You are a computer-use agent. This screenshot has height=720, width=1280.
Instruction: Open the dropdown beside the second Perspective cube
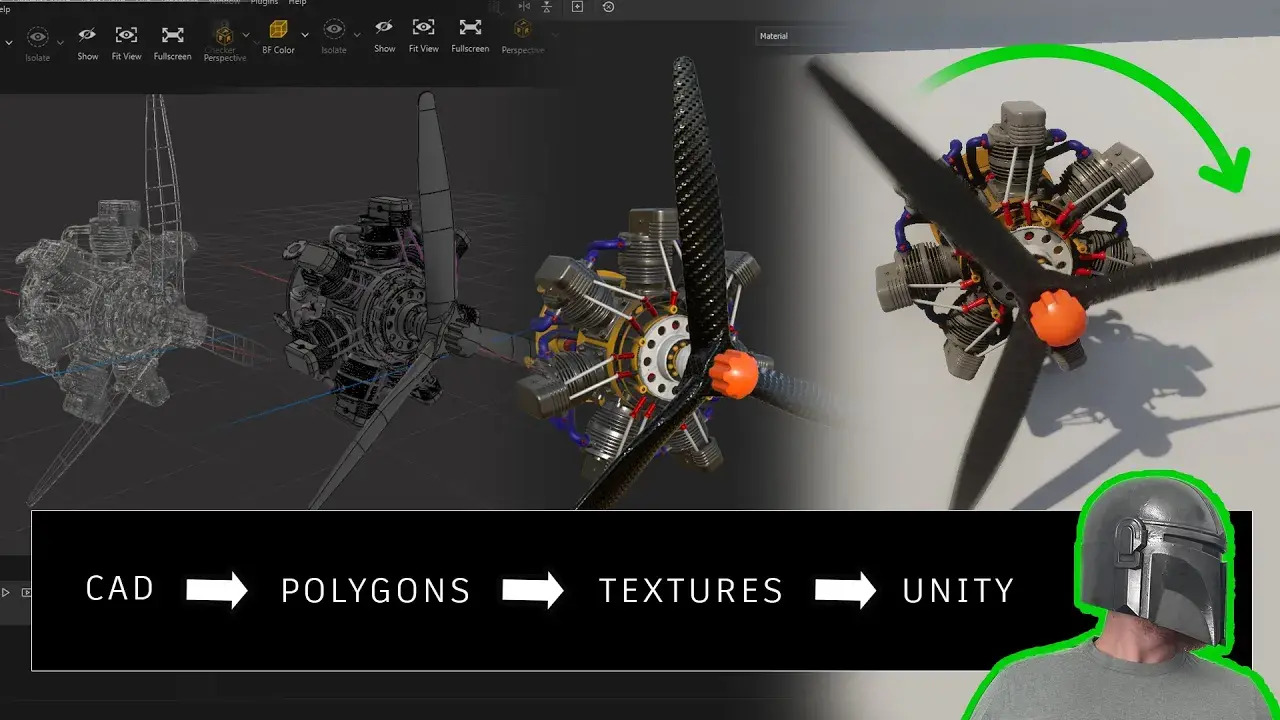(x=555, y=36)
